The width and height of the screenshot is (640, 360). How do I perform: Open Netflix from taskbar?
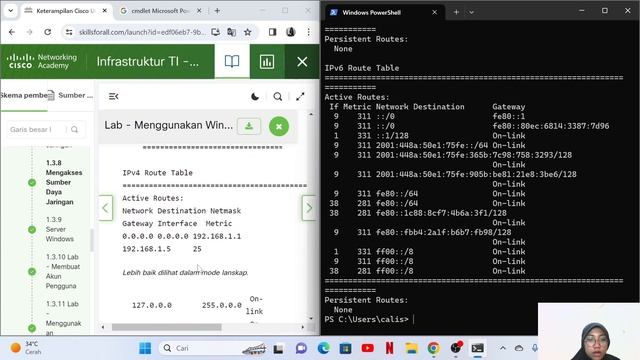[x=389, y=348]
